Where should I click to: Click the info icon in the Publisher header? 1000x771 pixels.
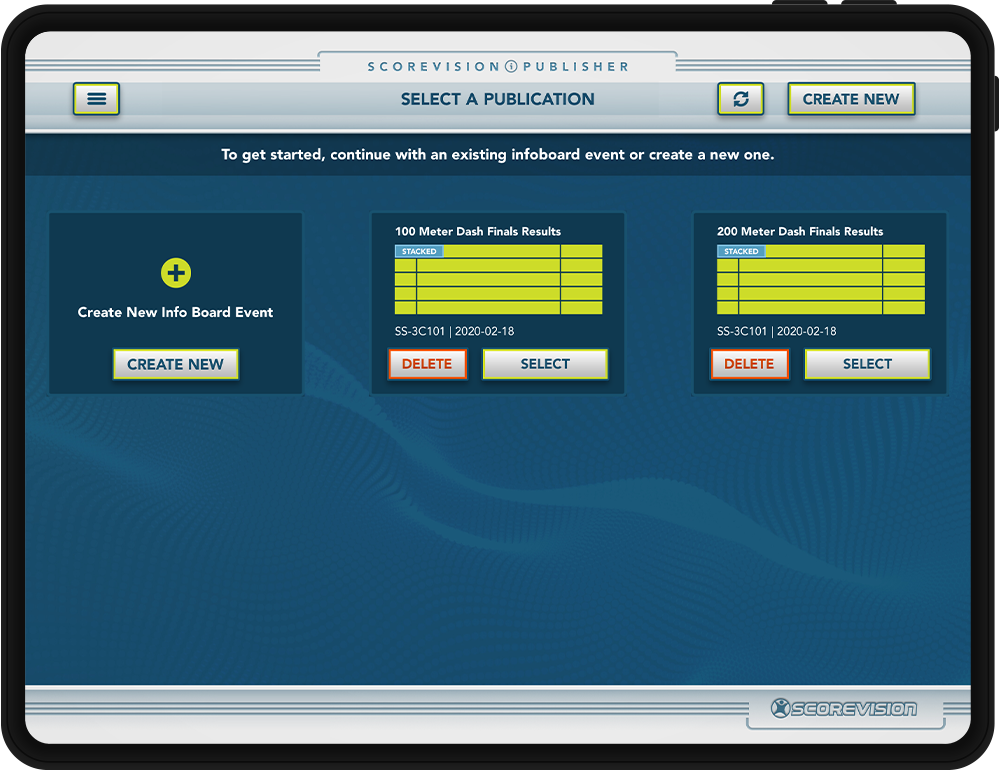pyautogui.click(x=509, y=64)
